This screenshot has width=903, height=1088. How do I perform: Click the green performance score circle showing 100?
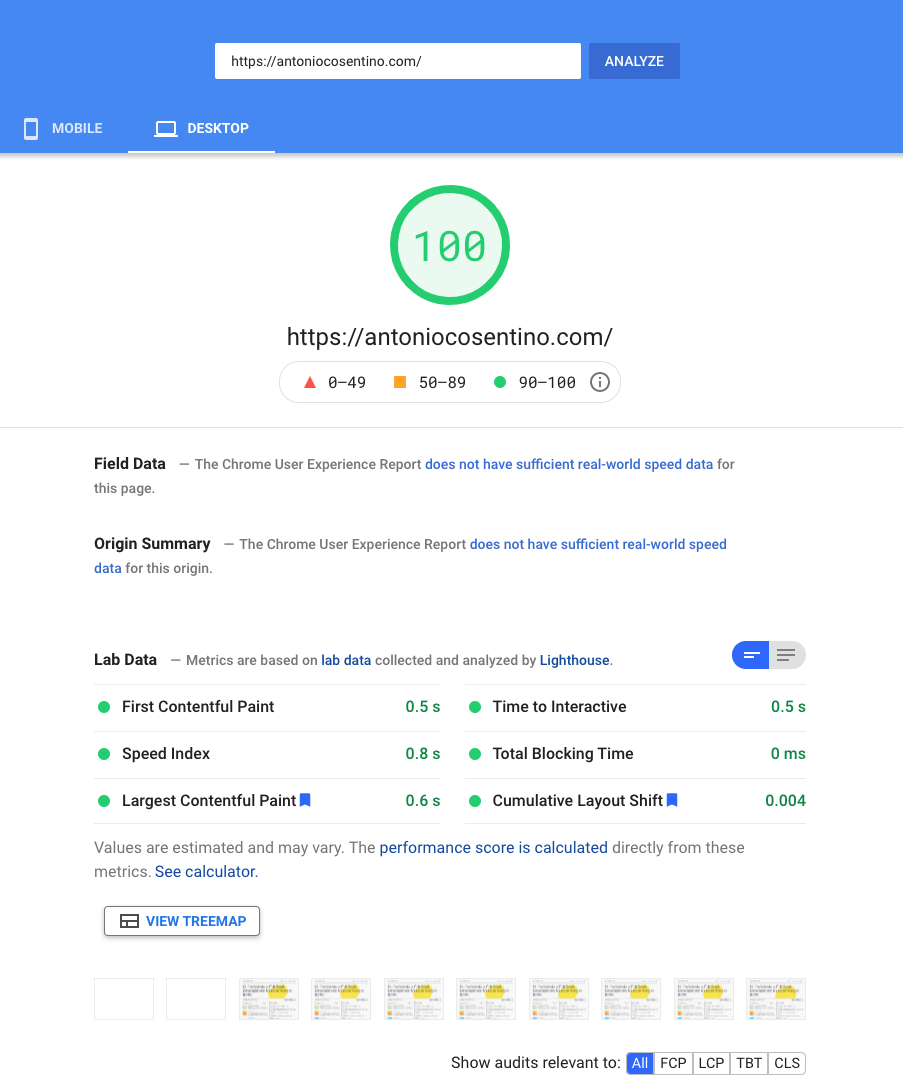click(450, 245)
